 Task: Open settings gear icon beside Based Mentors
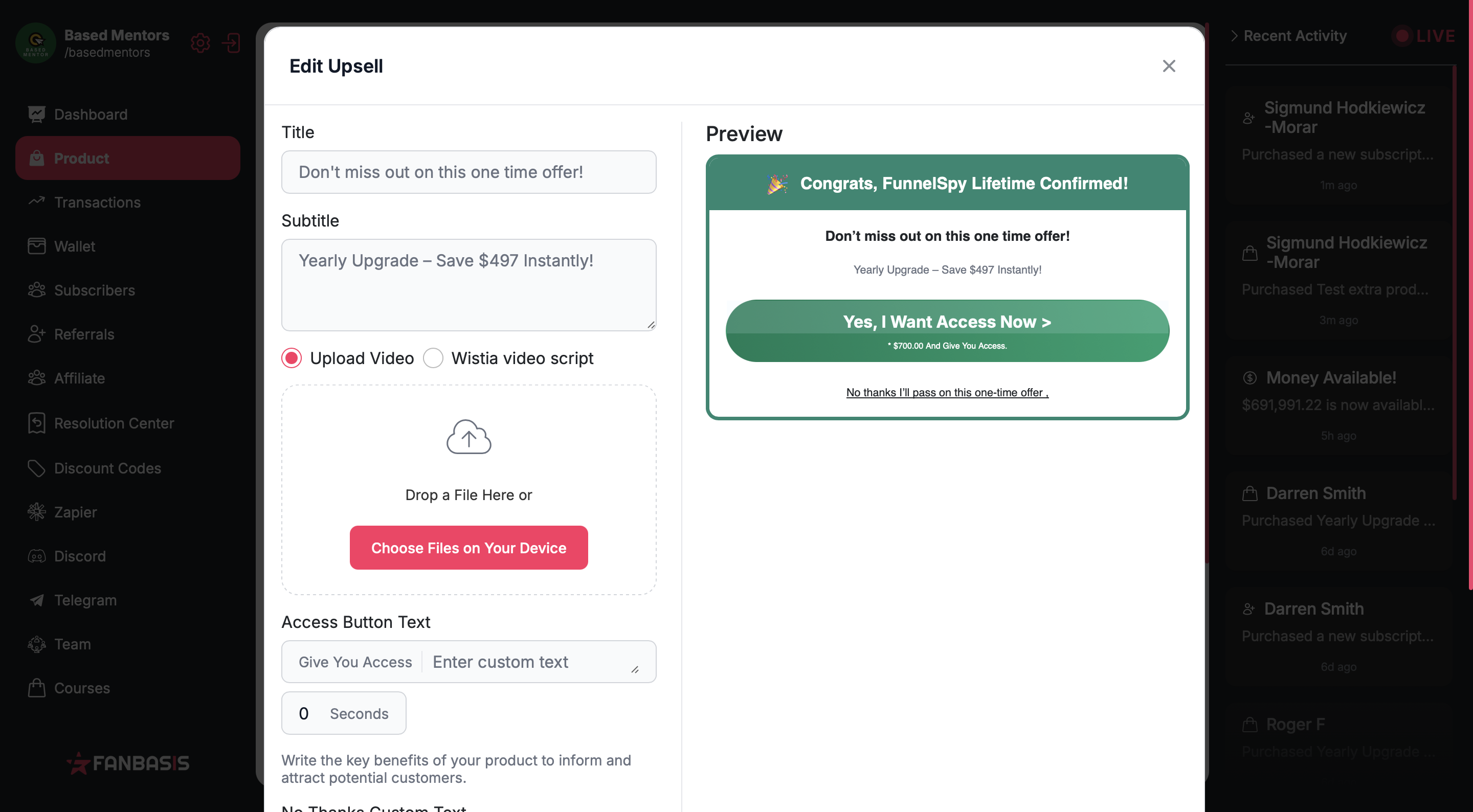click(200, 43)
